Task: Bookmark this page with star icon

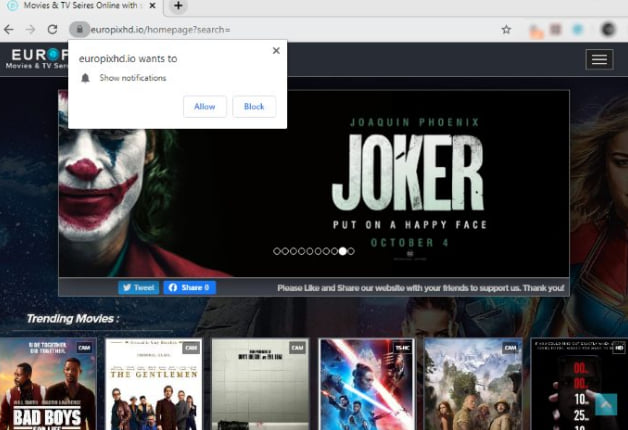Action: pos(506,29)
